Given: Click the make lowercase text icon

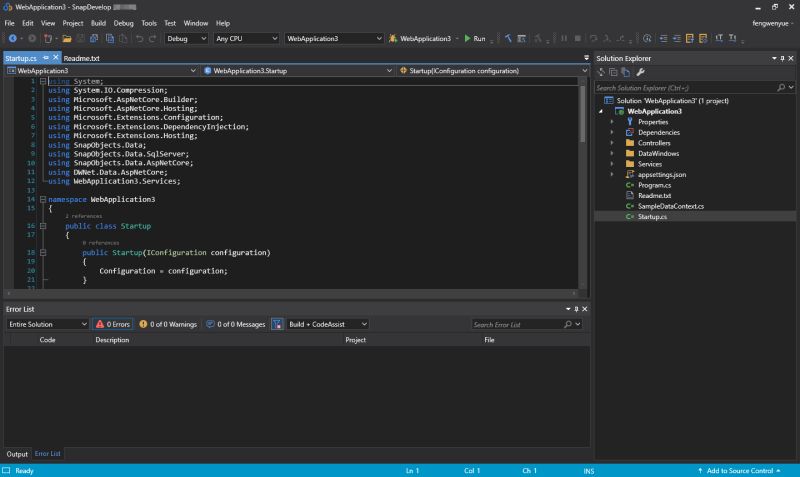Looking at the screenshot, I should [x=733, y=38].
